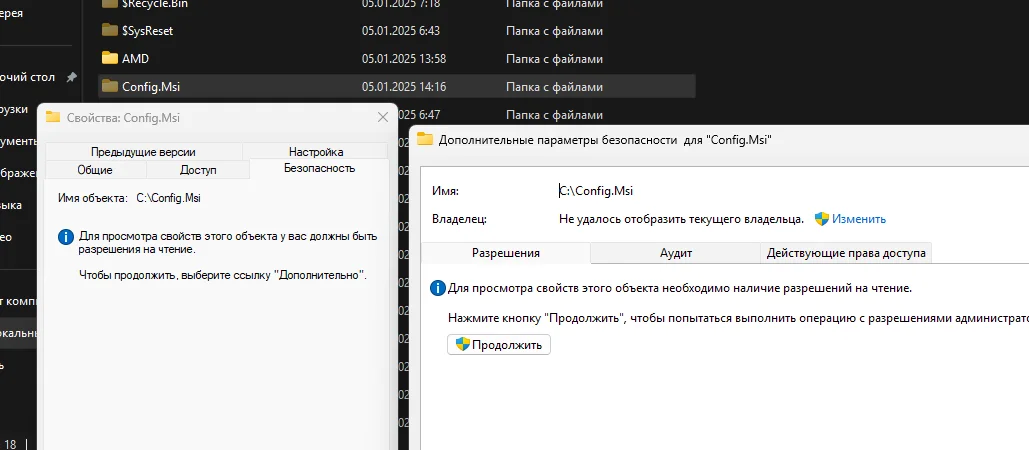Open the Предыдущие версии tab
Viewport: 1029px width, 450px height.
[x=143, y=152]
